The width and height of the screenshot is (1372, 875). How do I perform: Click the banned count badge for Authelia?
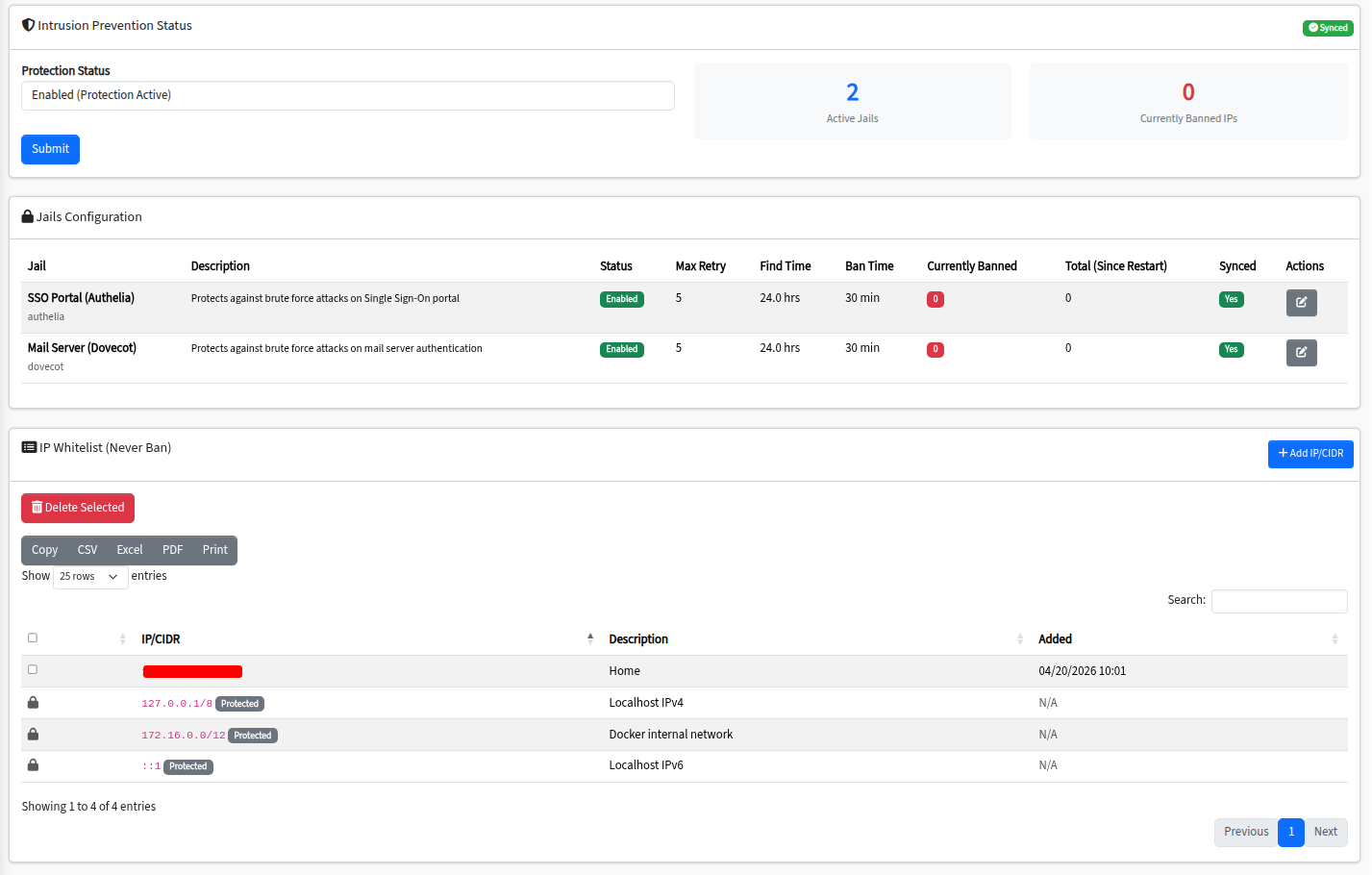tap(935, 299)
